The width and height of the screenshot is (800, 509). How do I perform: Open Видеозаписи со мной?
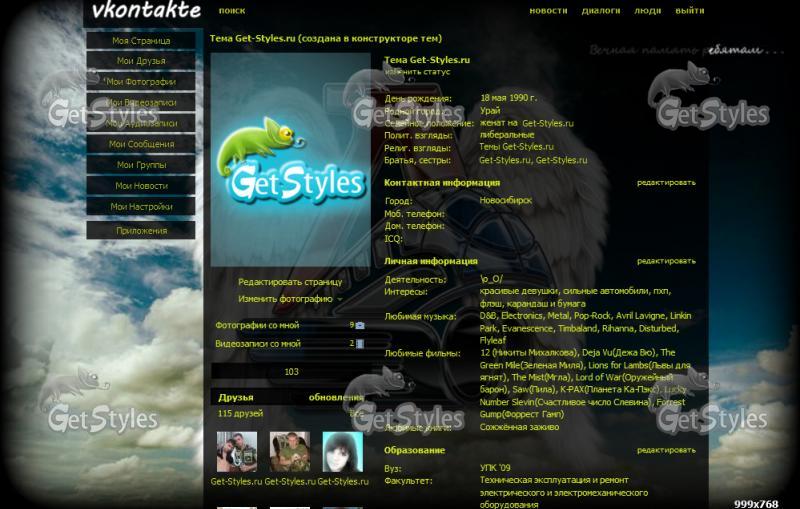click(258, 344)
